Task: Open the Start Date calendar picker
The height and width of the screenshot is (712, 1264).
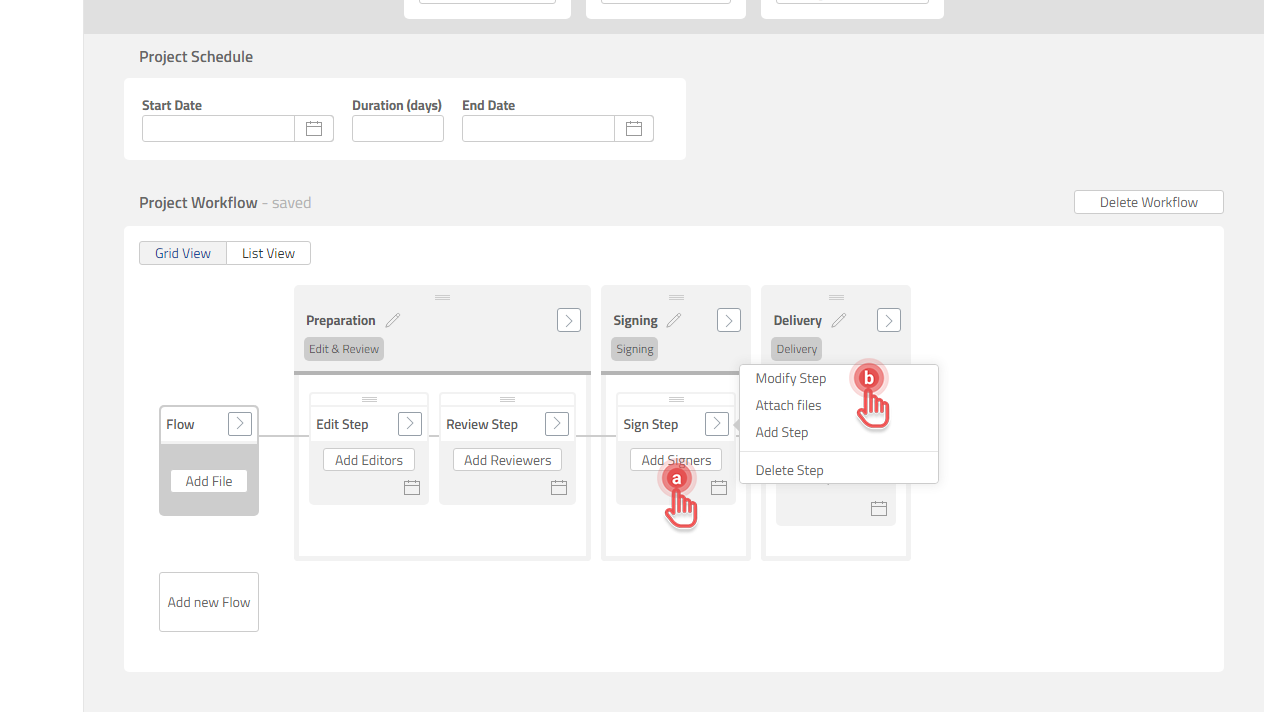Action: [314, 128]
